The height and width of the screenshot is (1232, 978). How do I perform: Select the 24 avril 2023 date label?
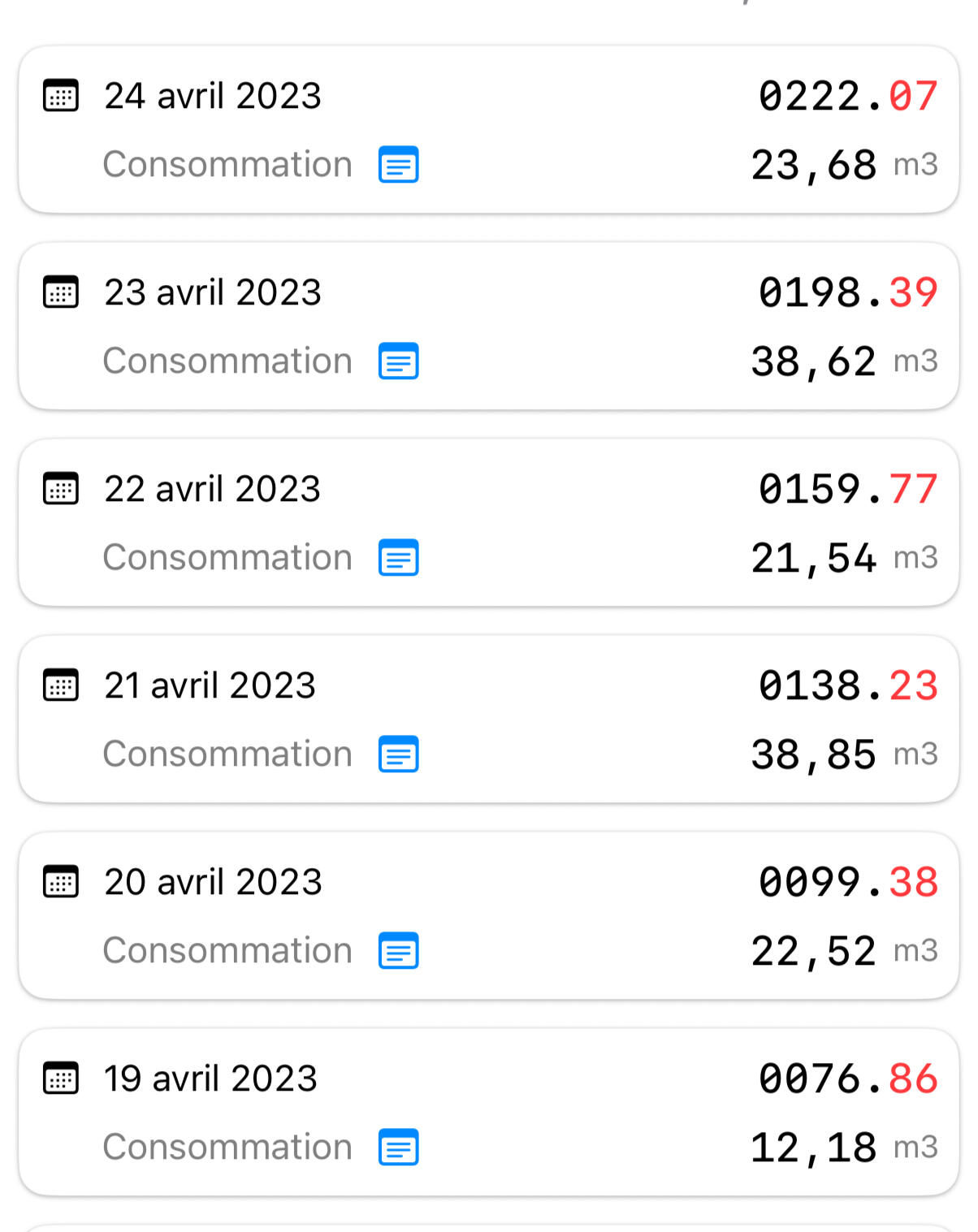point(213,96)
